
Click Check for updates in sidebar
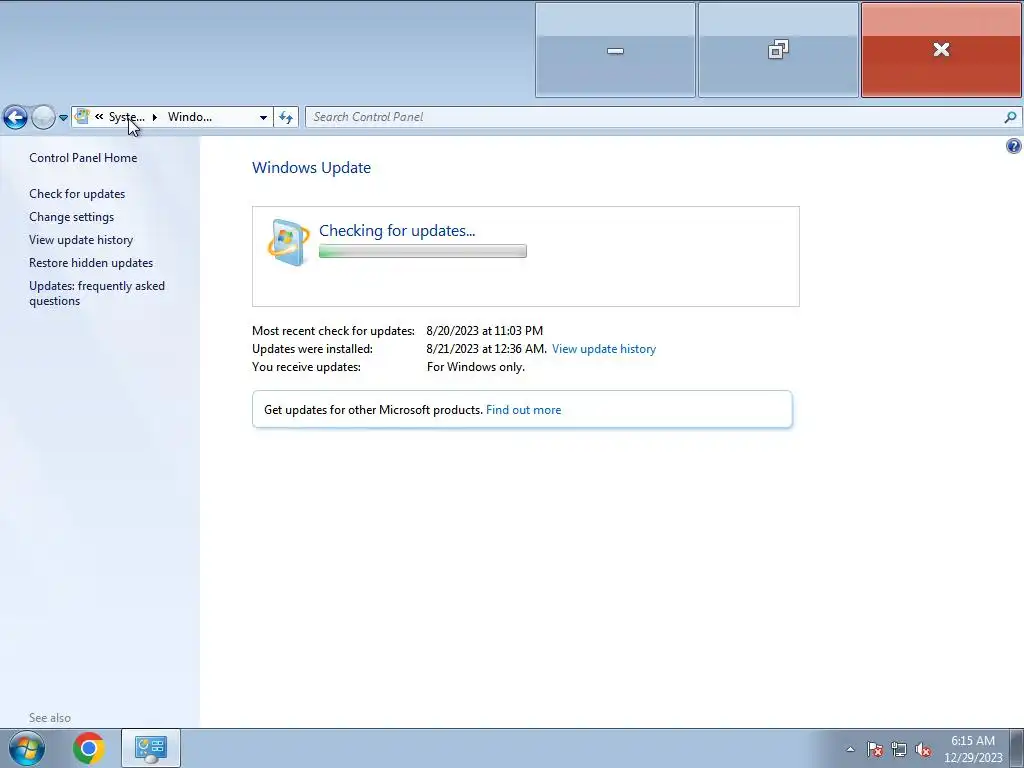pos(77,194)
